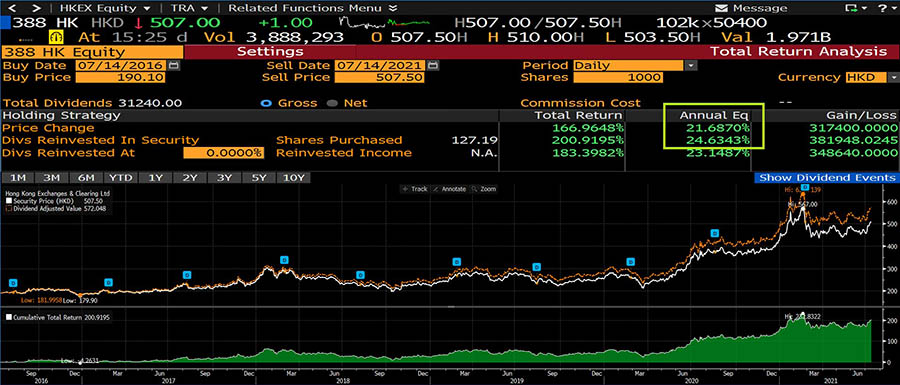Expand the Related Functions Menu
Image resolution: width=900 pixels, height=385 pixels.
[x=313, y=8]
